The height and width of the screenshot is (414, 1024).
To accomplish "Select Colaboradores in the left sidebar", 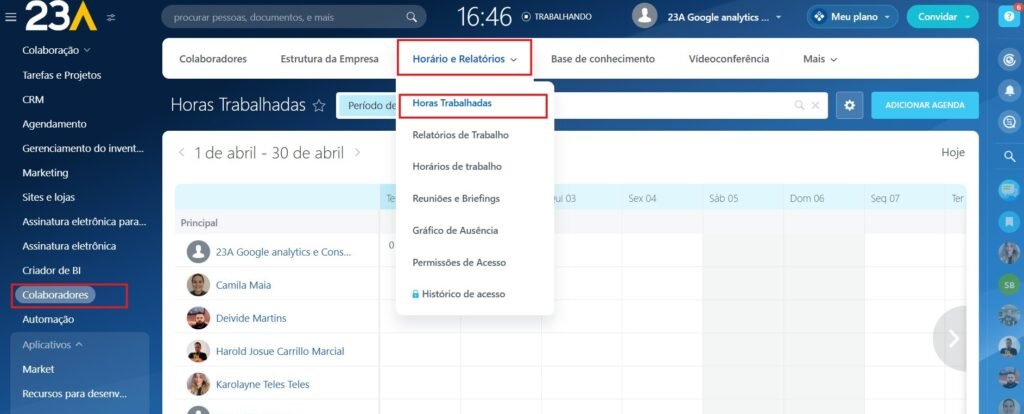I will (x=55, y=295).
